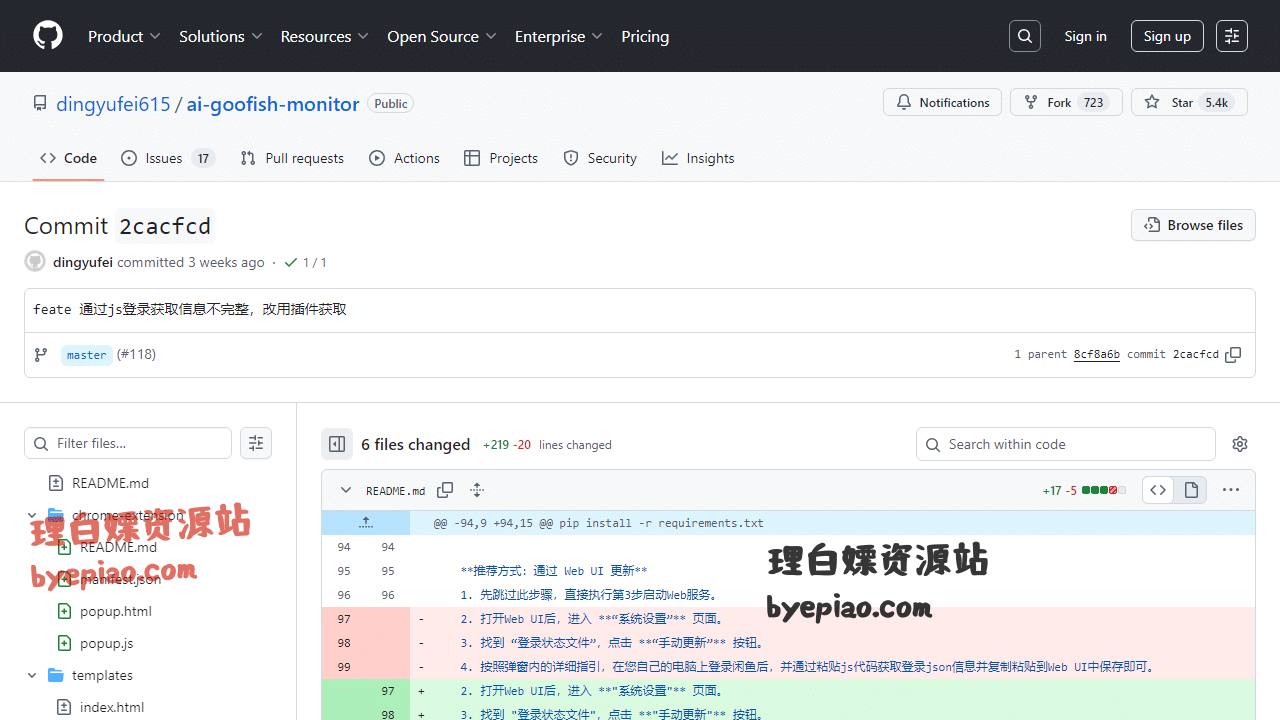Viewport: 1280px width, 720px height.
Task: Click Sign in link
Action: 1085,36
